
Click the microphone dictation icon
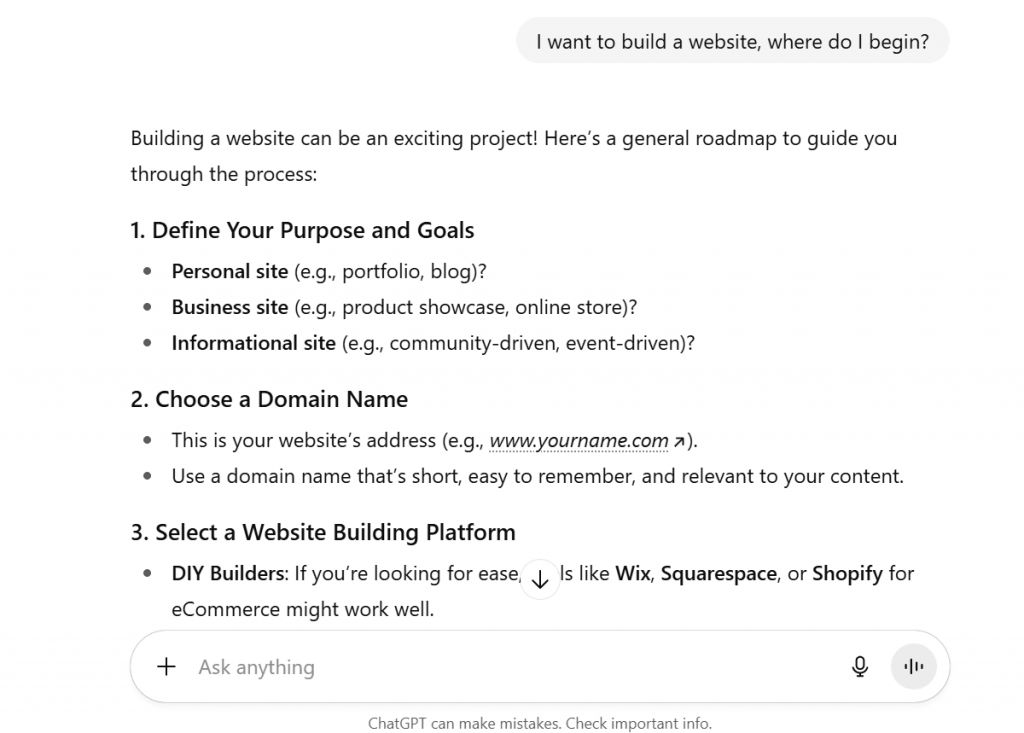coord(860,667)
